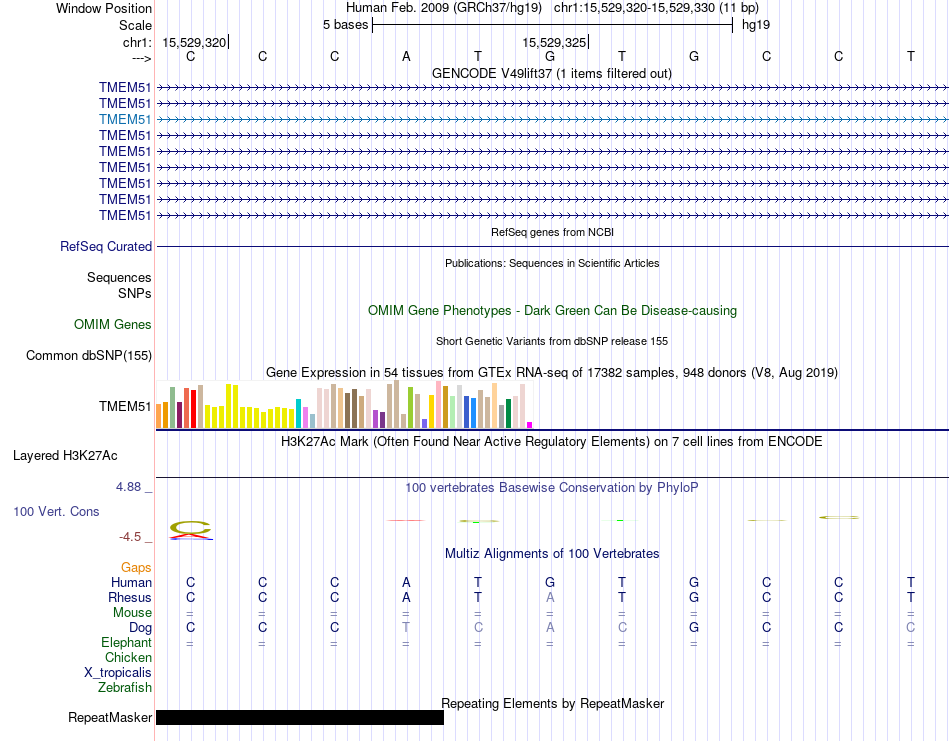Click the cyan bar in GTEx chart
Image resolution: width=950 pixels, height=741 pixels.
[298, 414]
